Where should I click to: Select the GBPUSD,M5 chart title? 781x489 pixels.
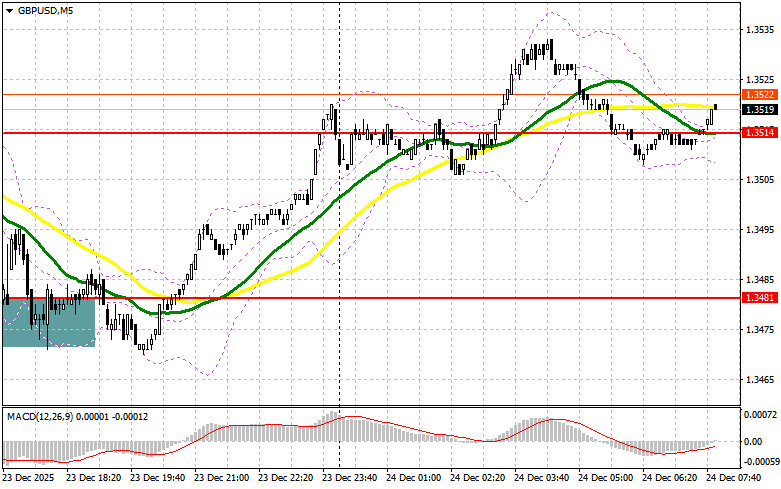tap(45, 10)
